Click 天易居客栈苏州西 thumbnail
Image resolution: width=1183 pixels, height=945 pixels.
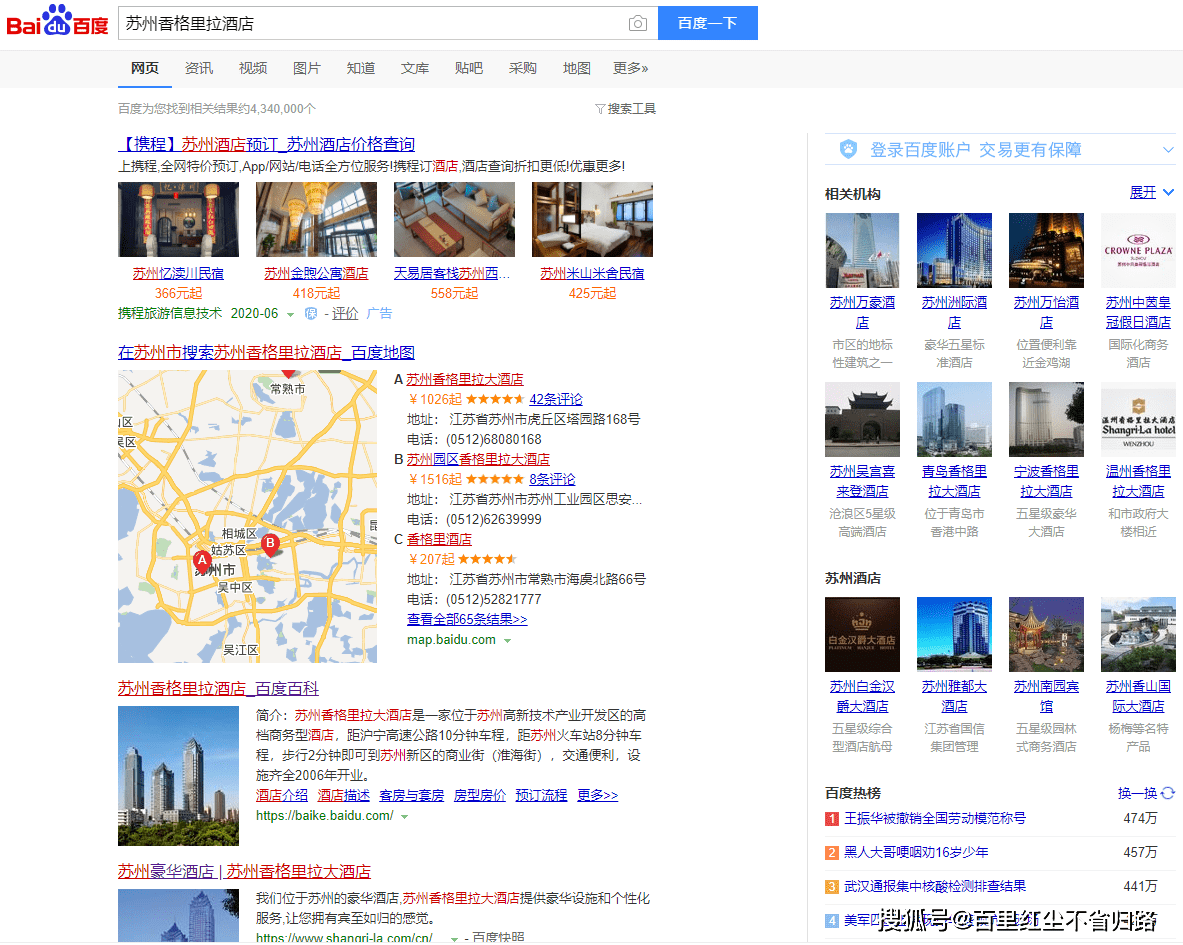454,219
